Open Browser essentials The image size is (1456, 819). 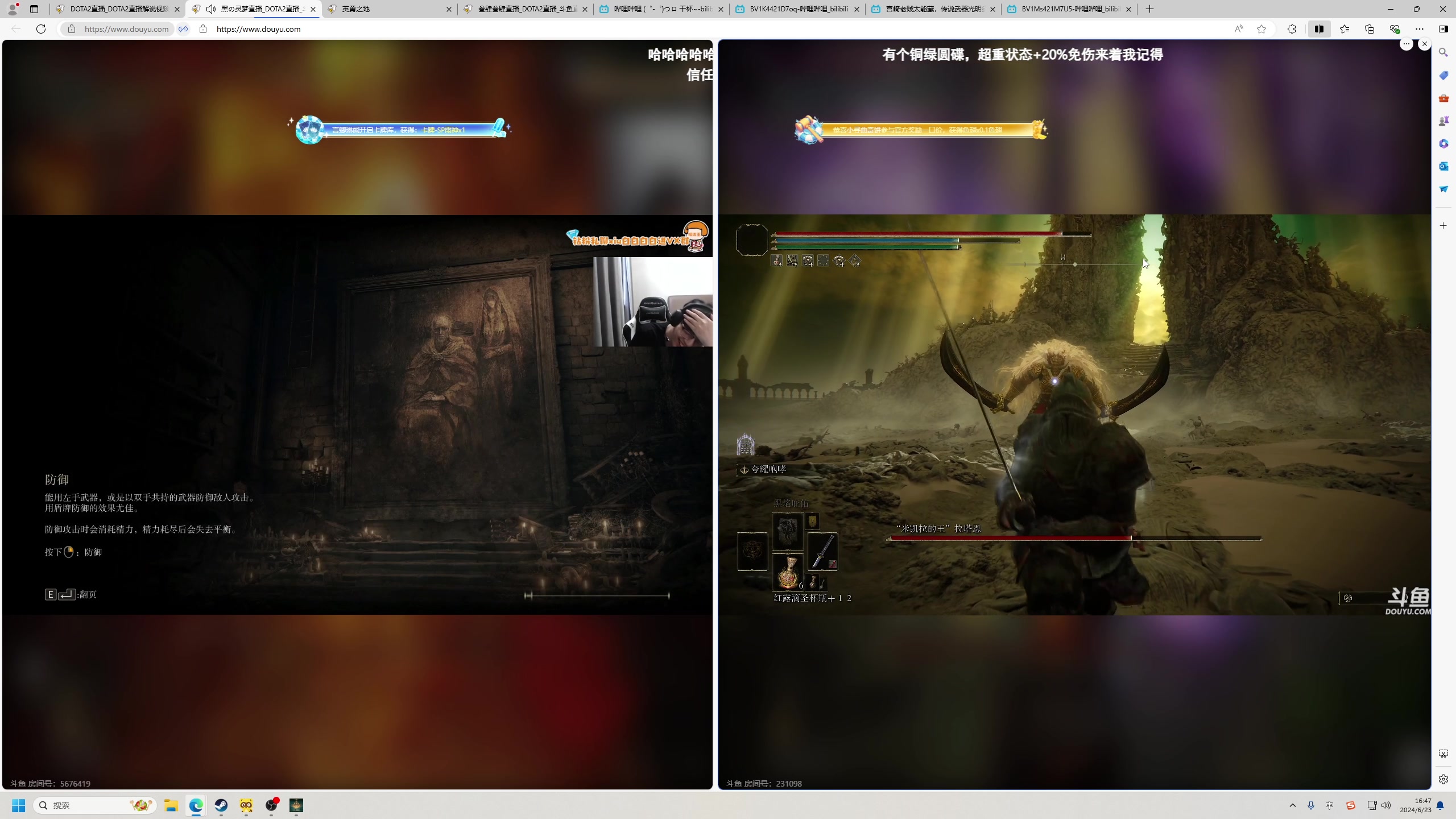1395,29
